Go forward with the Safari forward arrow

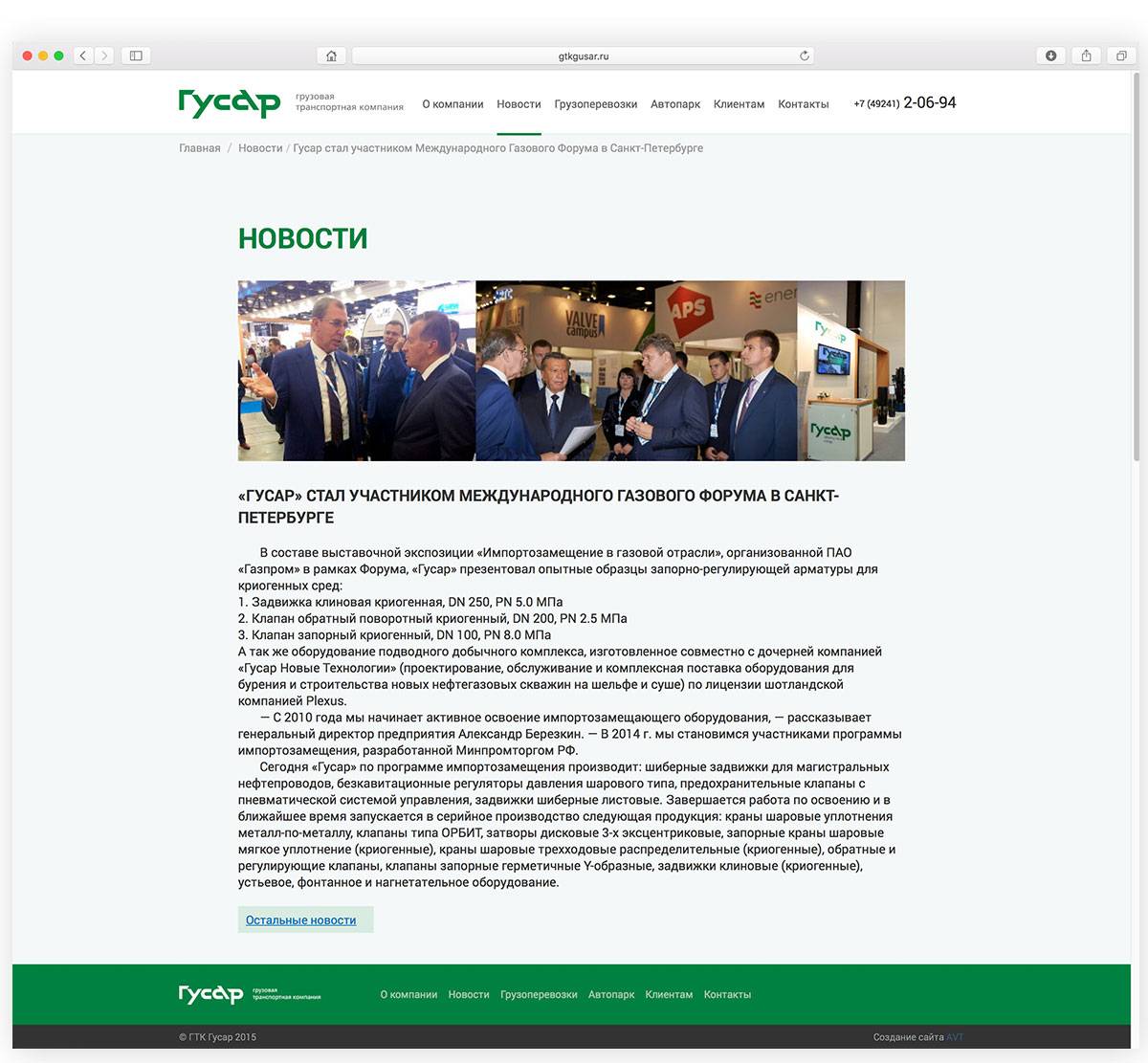pyautogui.click(x=104, y=55)
